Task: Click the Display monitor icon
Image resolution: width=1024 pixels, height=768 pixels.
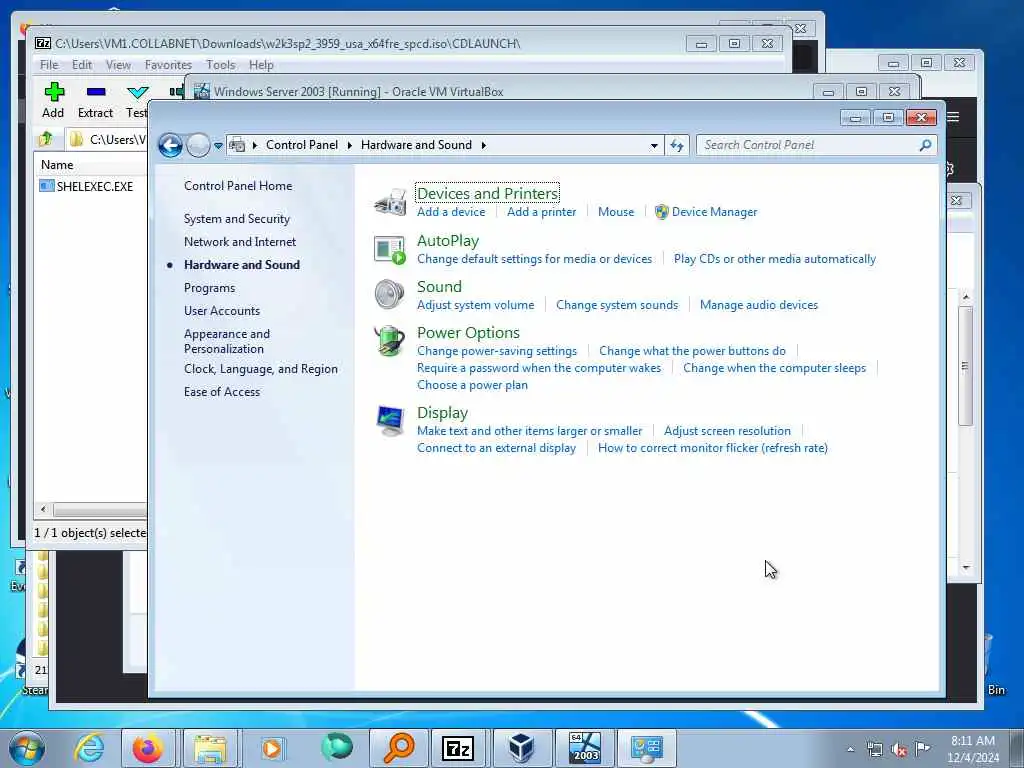Action: (x=390, y=421)
